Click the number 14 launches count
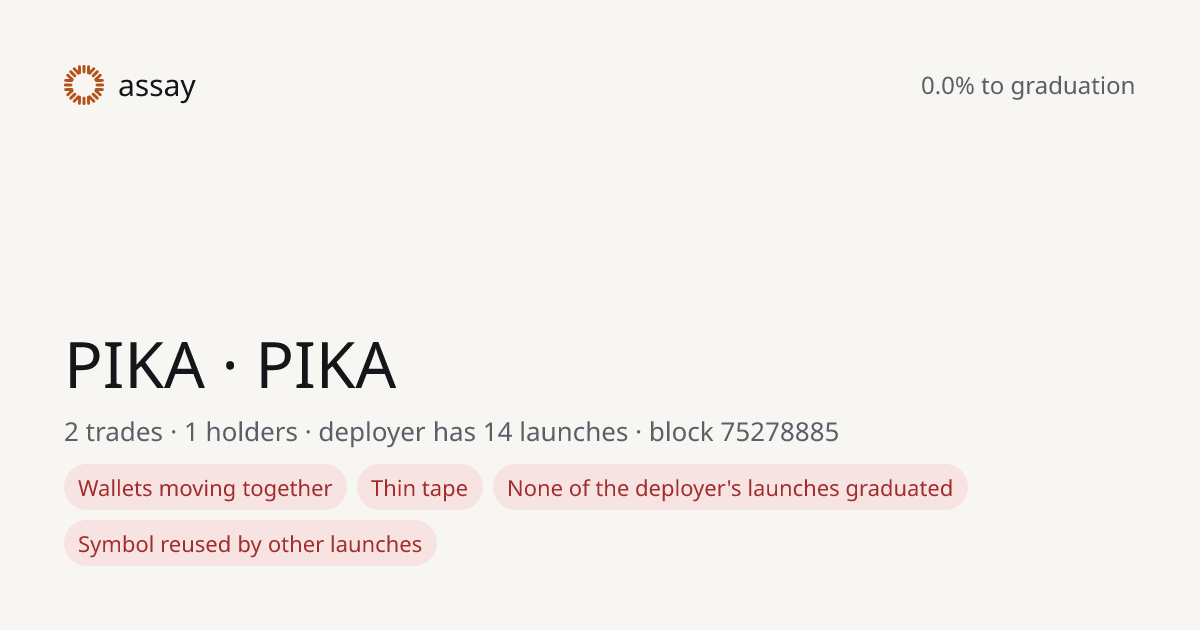 tap(498, 432)
